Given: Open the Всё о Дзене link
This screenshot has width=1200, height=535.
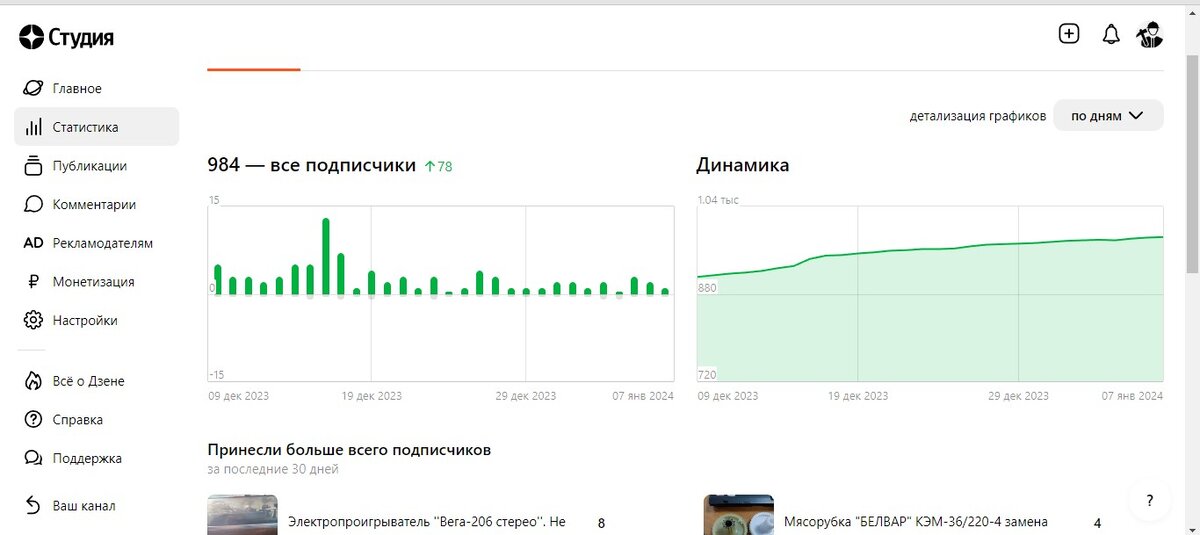Looking at the screenshot, I should pos(89,381).
